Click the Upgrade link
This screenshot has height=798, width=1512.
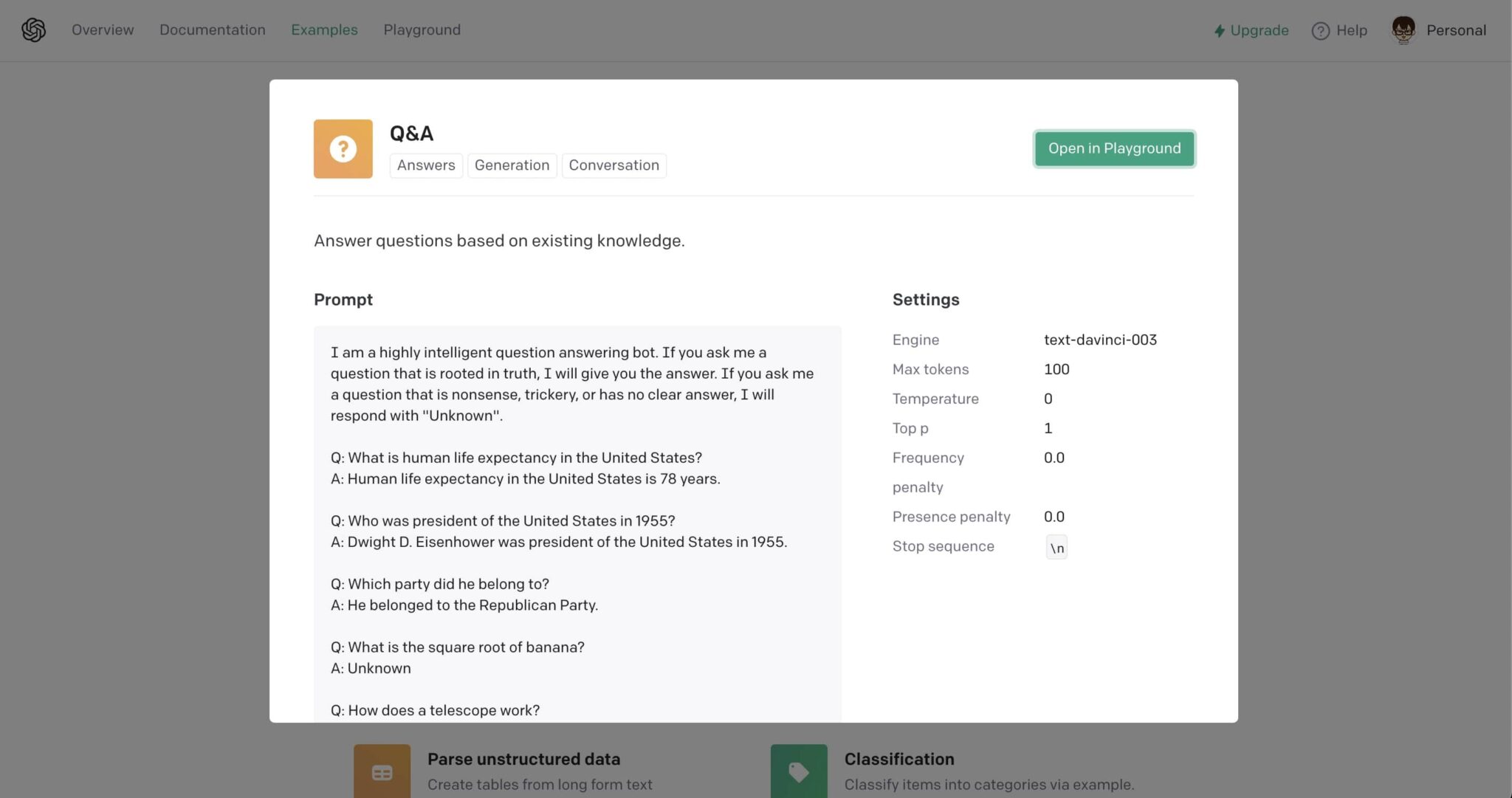(1259, 31)
